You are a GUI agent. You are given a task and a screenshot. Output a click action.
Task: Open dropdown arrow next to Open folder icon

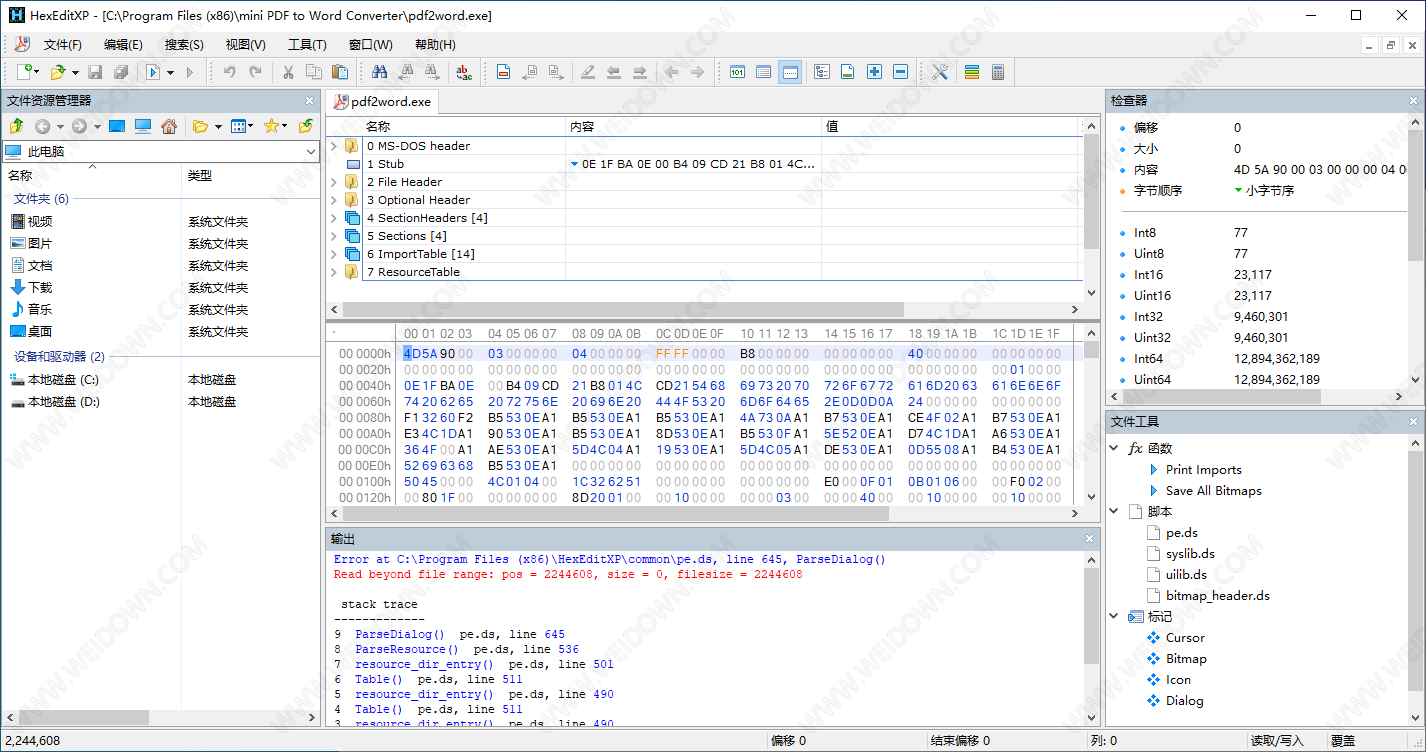click(74, 72)
